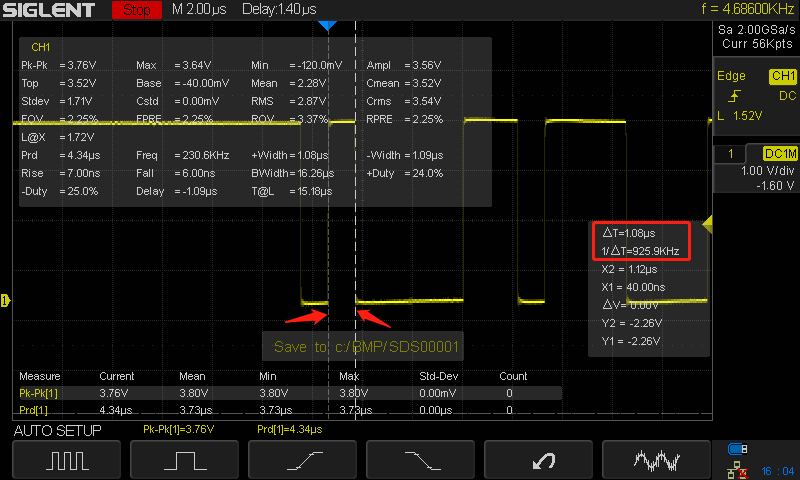Viewport: 800px width, 480px height.
Task: Click the SIGLENT logo
Action: tap(49, 10)
